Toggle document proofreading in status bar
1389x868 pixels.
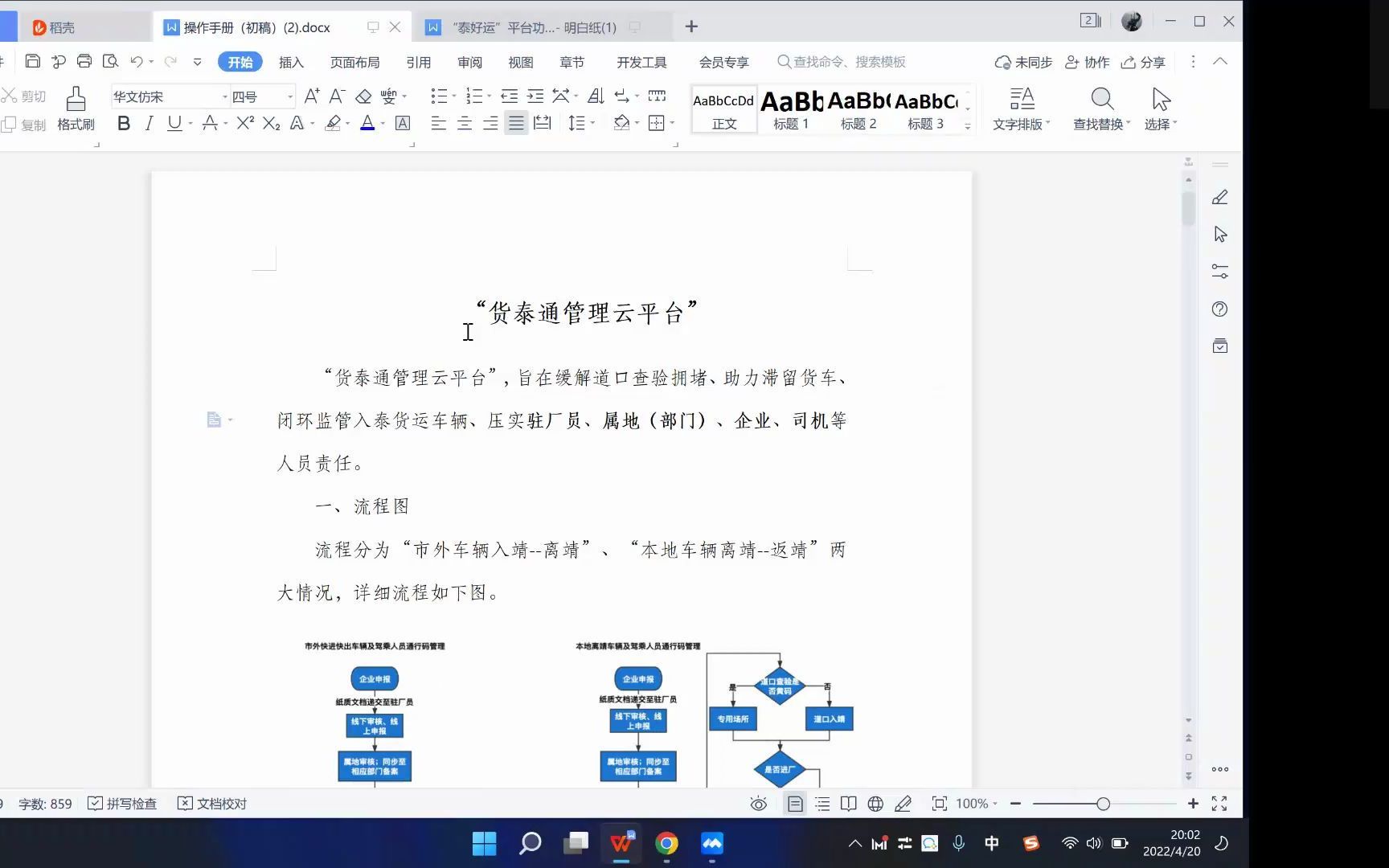point(212,804)
